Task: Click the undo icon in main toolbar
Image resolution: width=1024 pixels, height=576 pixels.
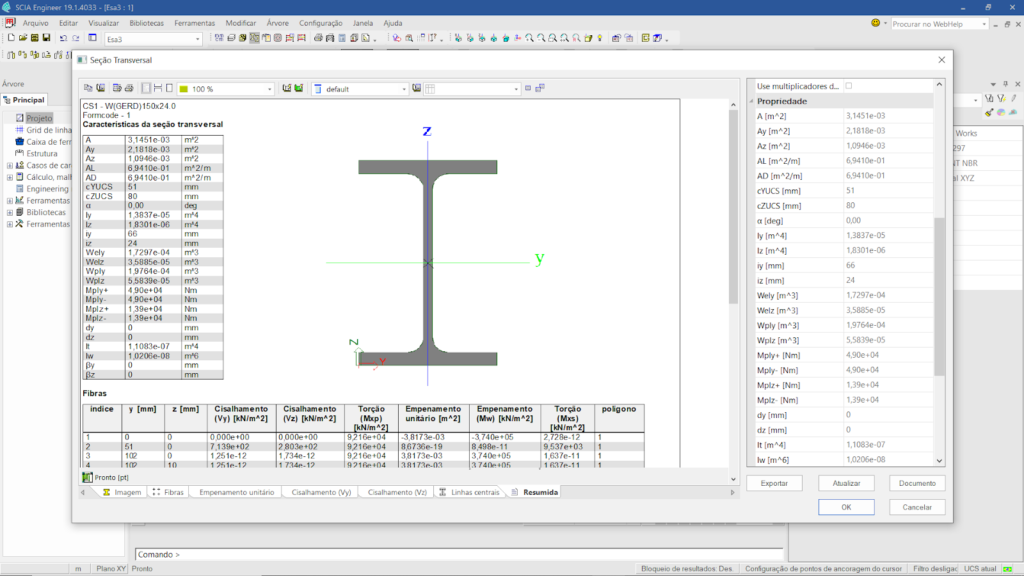Action: [x=62, y=38]
